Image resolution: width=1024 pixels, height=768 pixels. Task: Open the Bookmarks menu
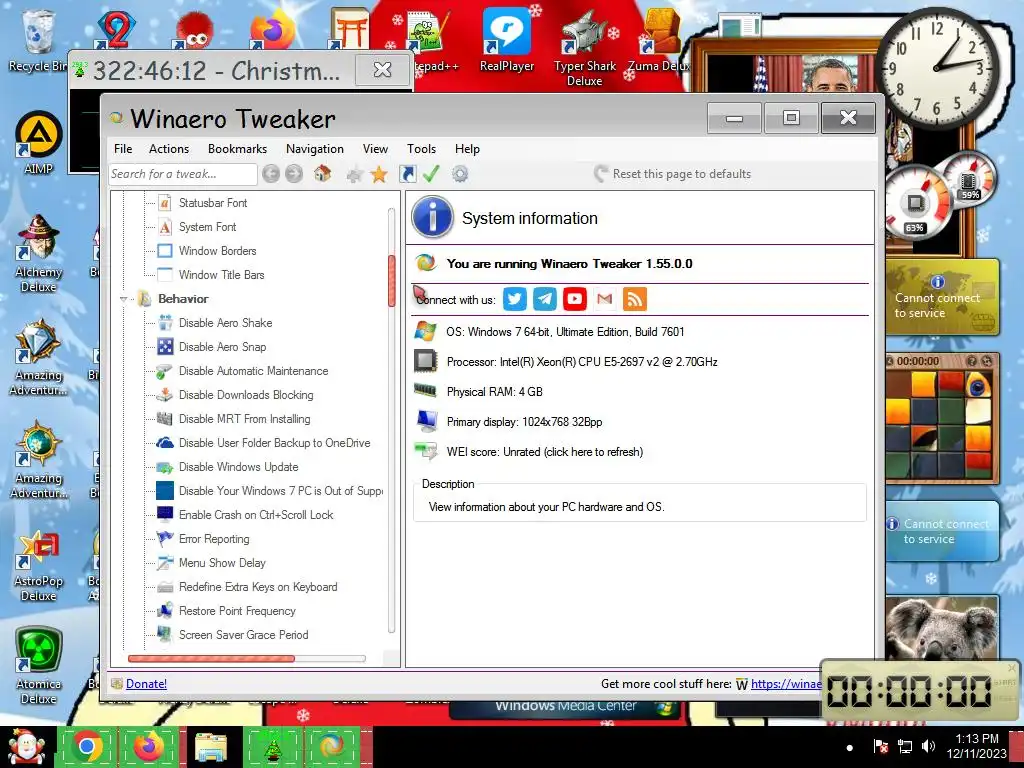point(237,149)
